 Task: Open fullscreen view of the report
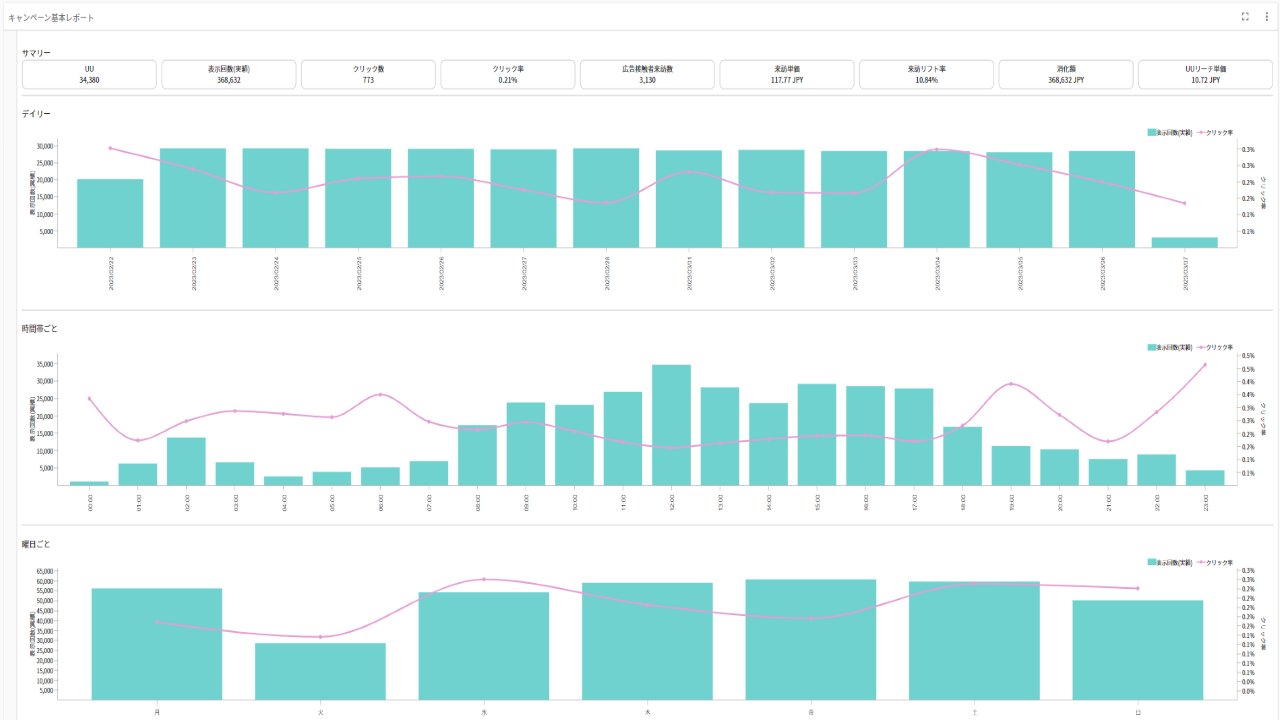1245,17
